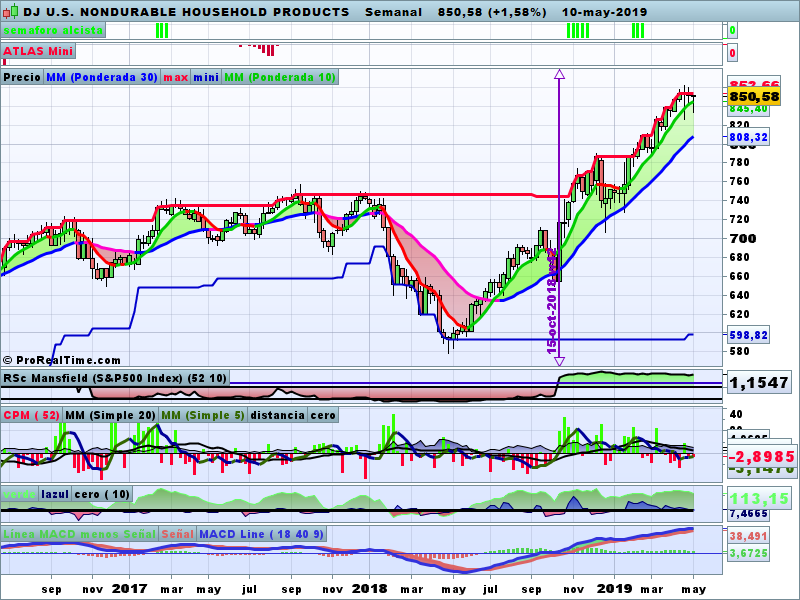The height and width of the screenshot is (600, 800).
Task: Click the 'Señal' MACD label
Action: (178, 534)
